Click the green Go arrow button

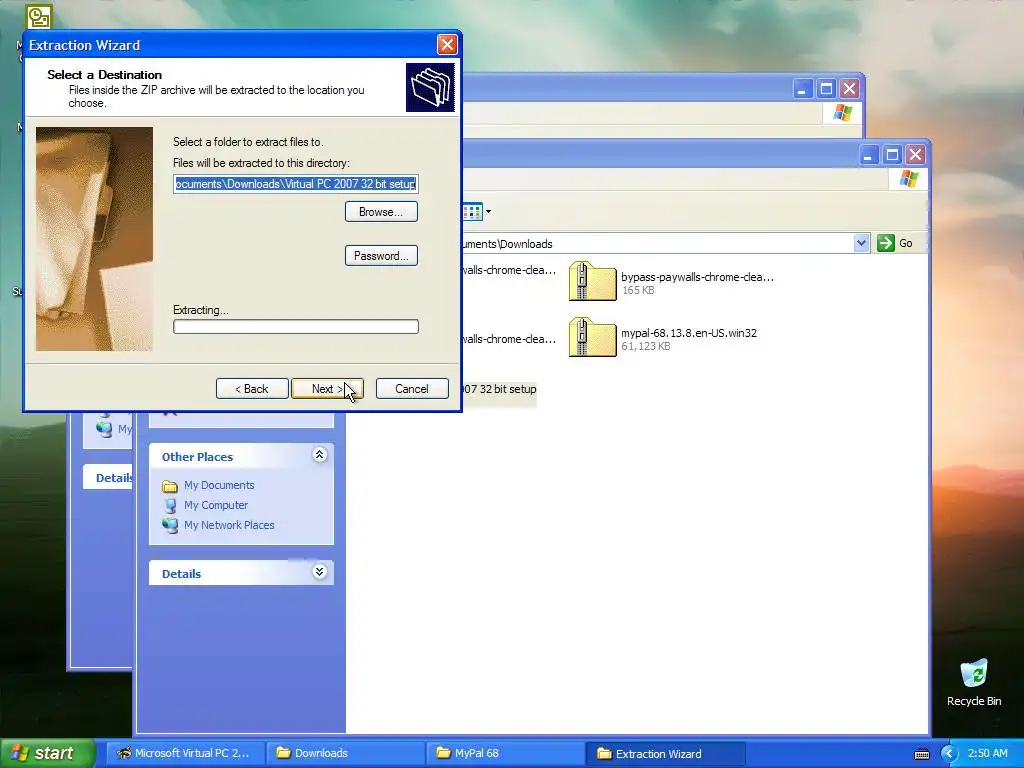coord(886,243)
